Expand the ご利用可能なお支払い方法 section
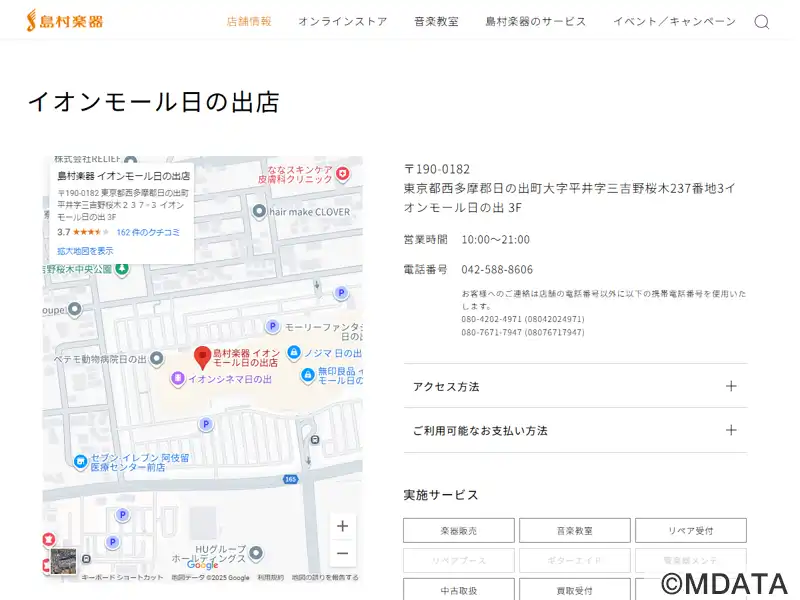800x600 pixels. click(575, 430)
